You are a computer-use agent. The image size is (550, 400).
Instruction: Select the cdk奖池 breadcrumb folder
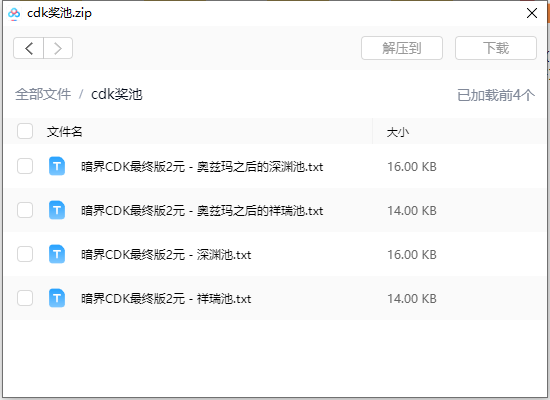pos(116,94)
